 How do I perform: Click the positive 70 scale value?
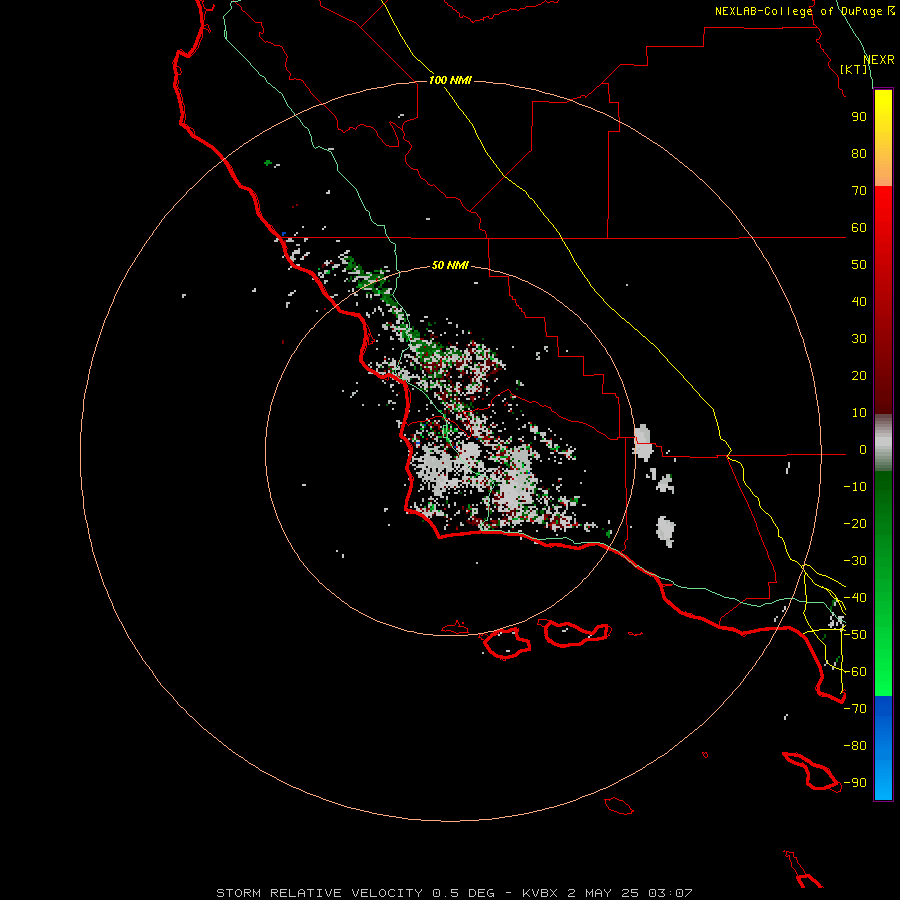point(859,191)
